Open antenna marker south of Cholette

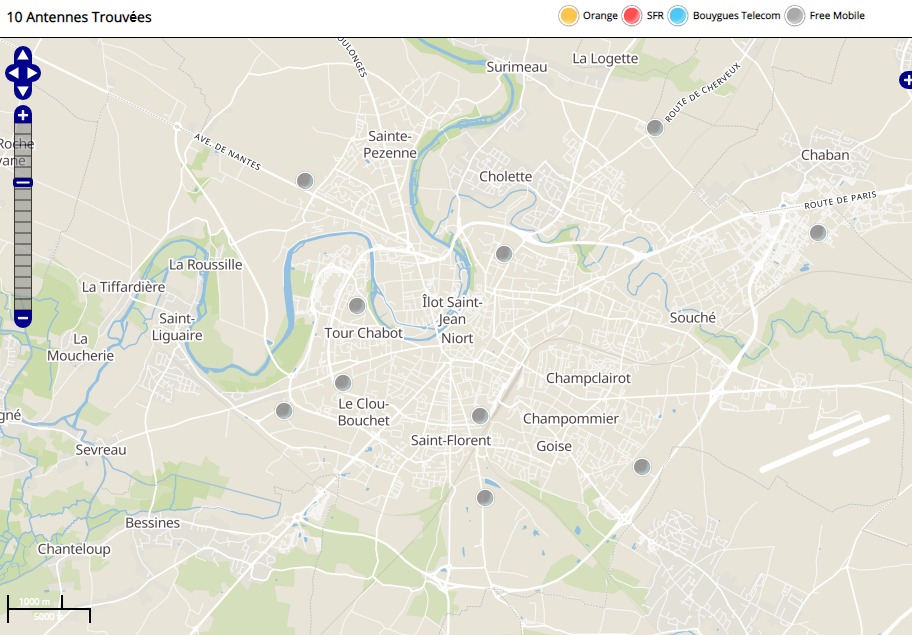(504, 254)
